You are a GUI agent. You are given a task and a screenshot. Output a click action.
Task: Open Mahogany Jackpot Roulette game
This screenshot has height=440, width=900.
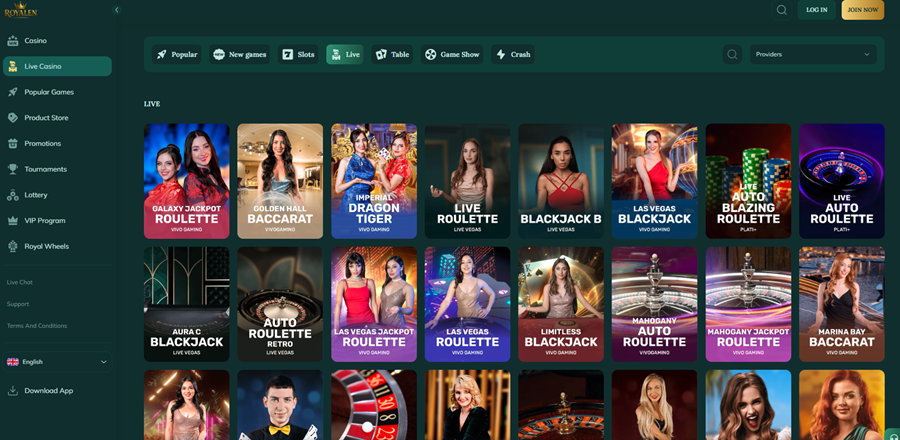[x=748, y=305]
